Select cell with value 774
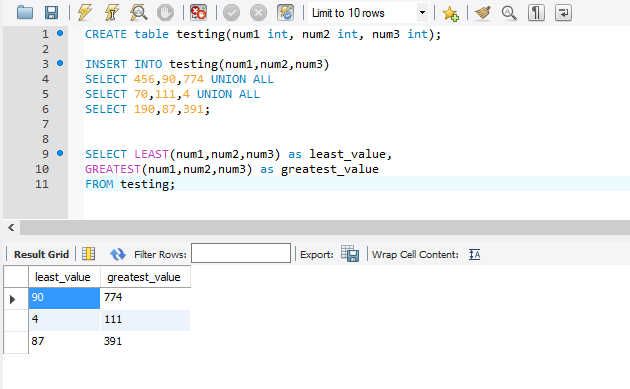 coord(145,297)
